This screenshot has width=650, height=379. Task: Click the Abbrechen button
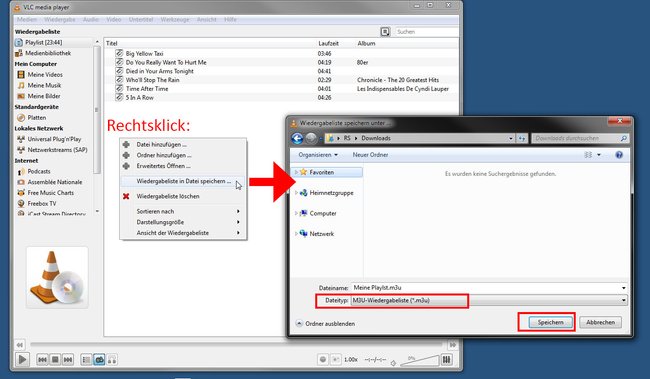600,322
